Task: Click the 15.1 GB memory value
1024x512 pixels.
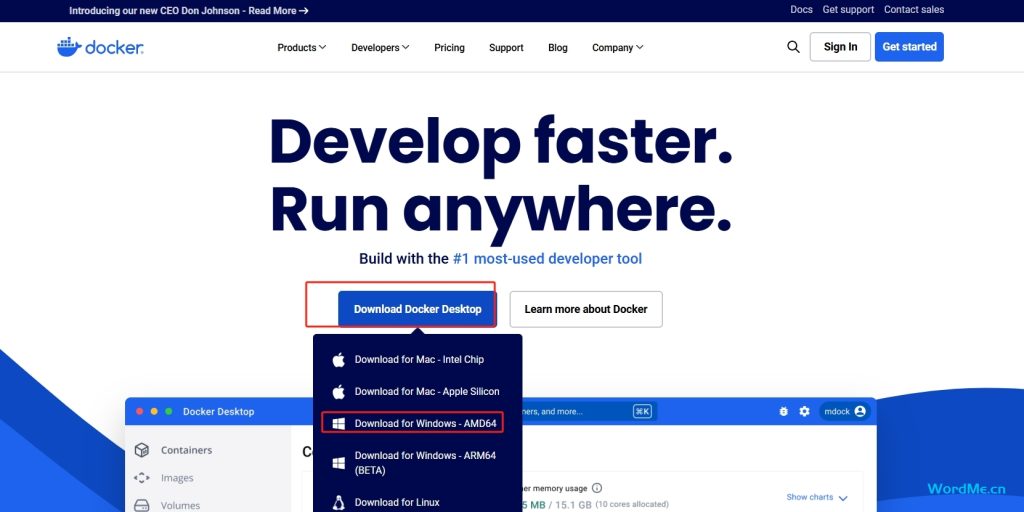Action: point(573,504)
